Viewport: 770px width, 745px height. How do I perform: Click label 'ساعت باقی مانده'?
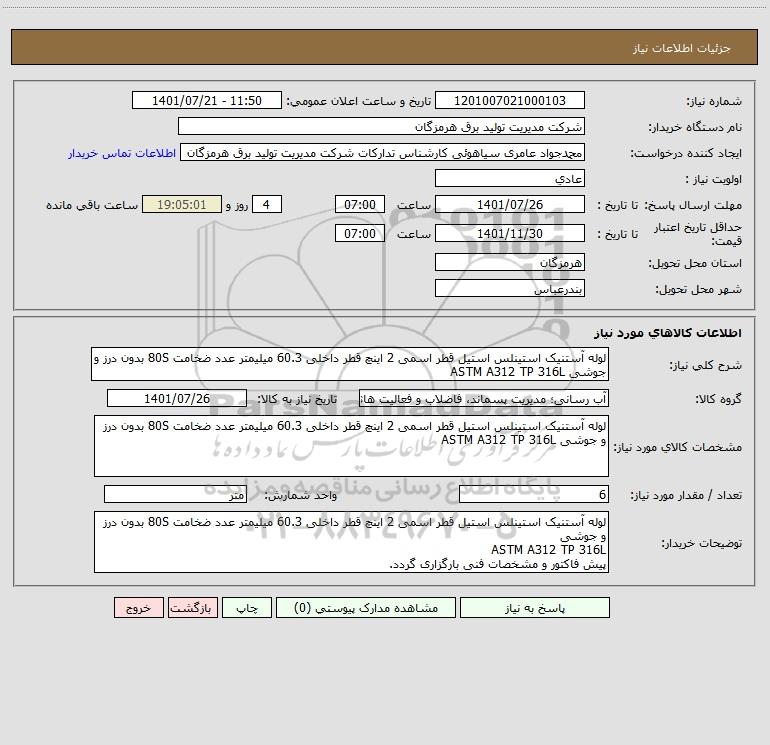point(92,205)
